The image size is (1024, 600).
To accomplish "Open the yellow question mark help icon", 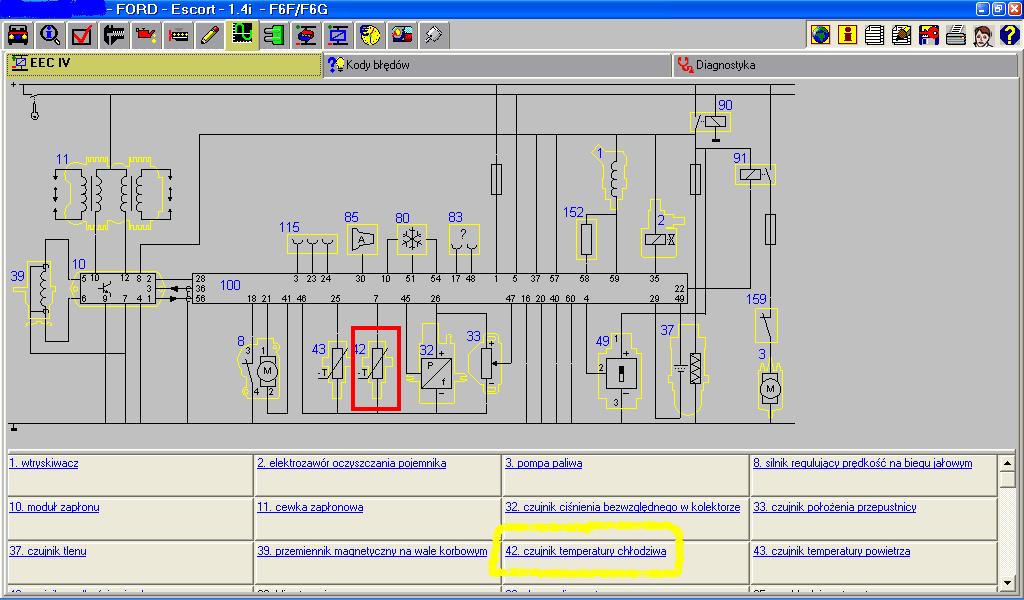I will 1009,36.
